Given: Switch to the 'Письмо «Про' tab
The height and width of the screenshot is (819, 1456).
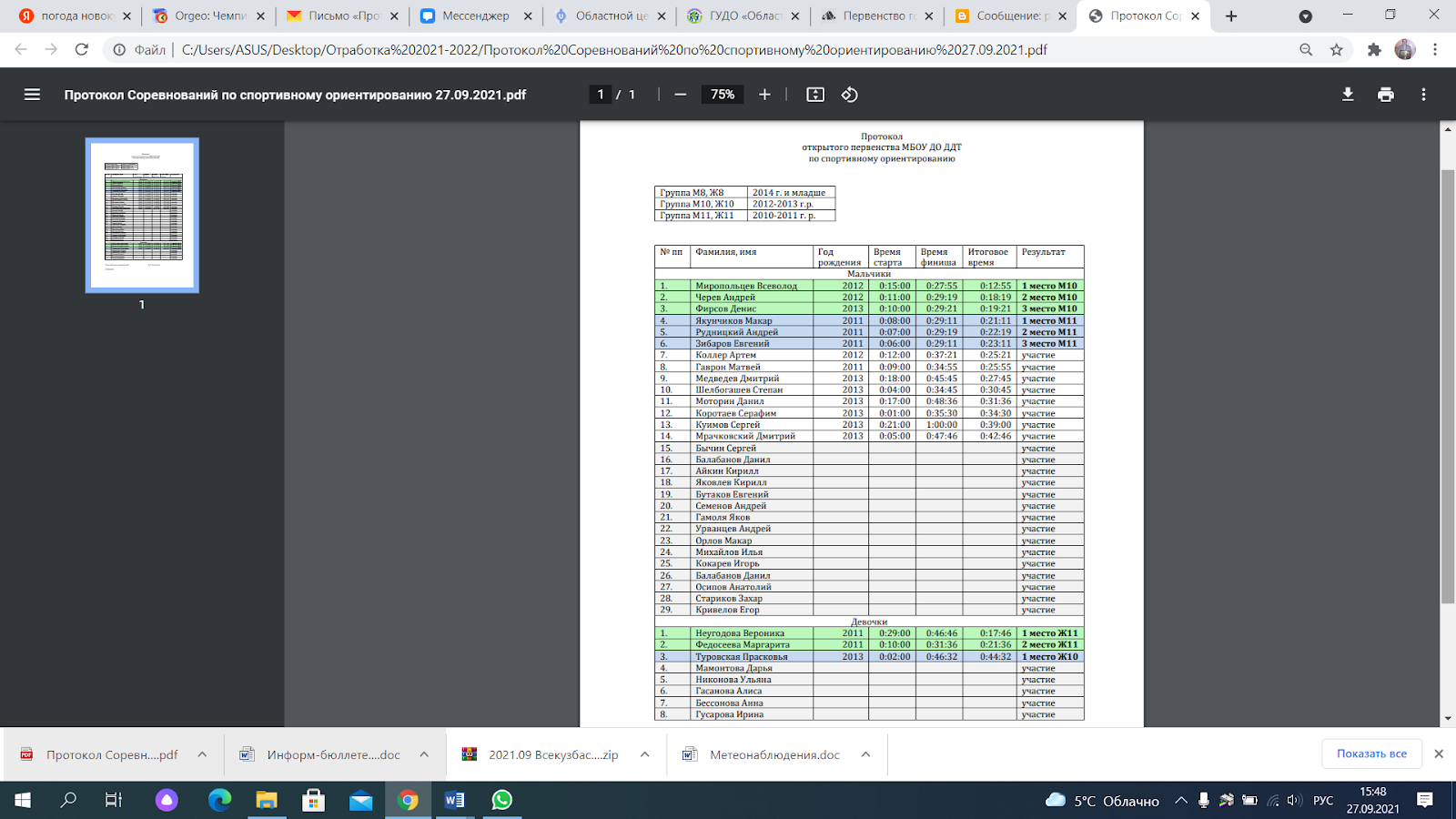Looking at the screenshot, I should [341, 16].
